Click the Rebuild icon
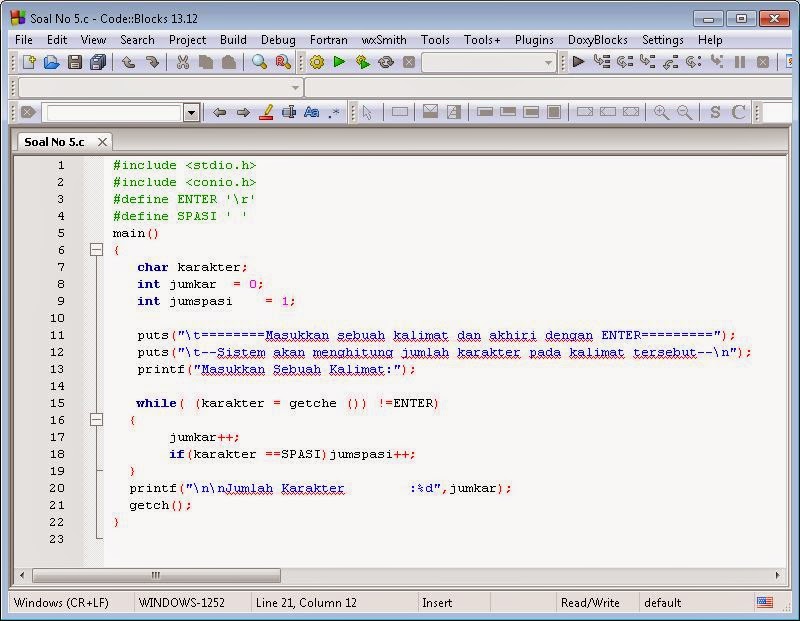This screenshot has height=621, width=800. click(386, 62)
